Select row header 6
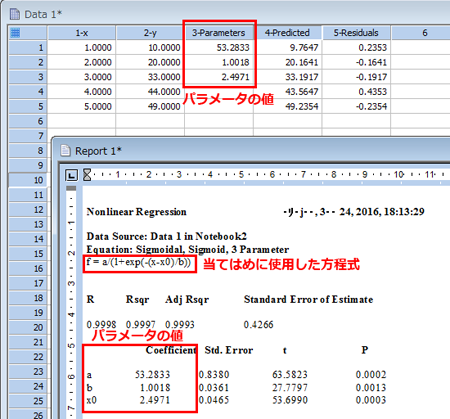450x419 pixels. coord(28,121)
